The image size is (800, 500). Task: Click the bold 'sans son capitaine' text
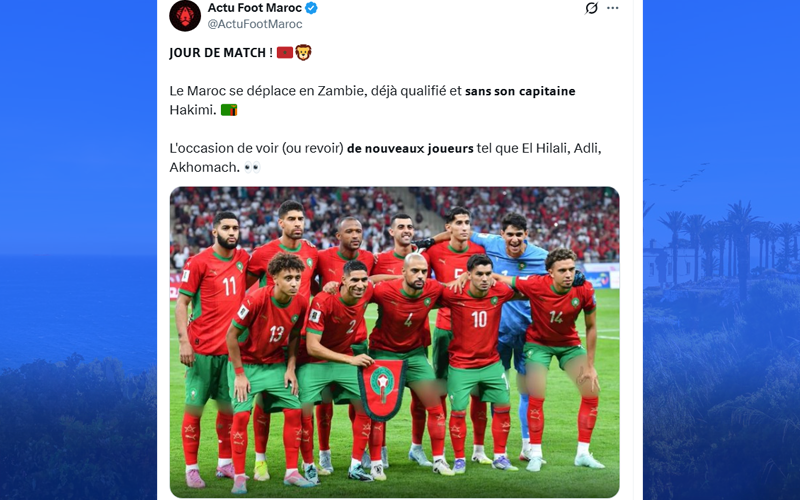[x=520, y=91]
